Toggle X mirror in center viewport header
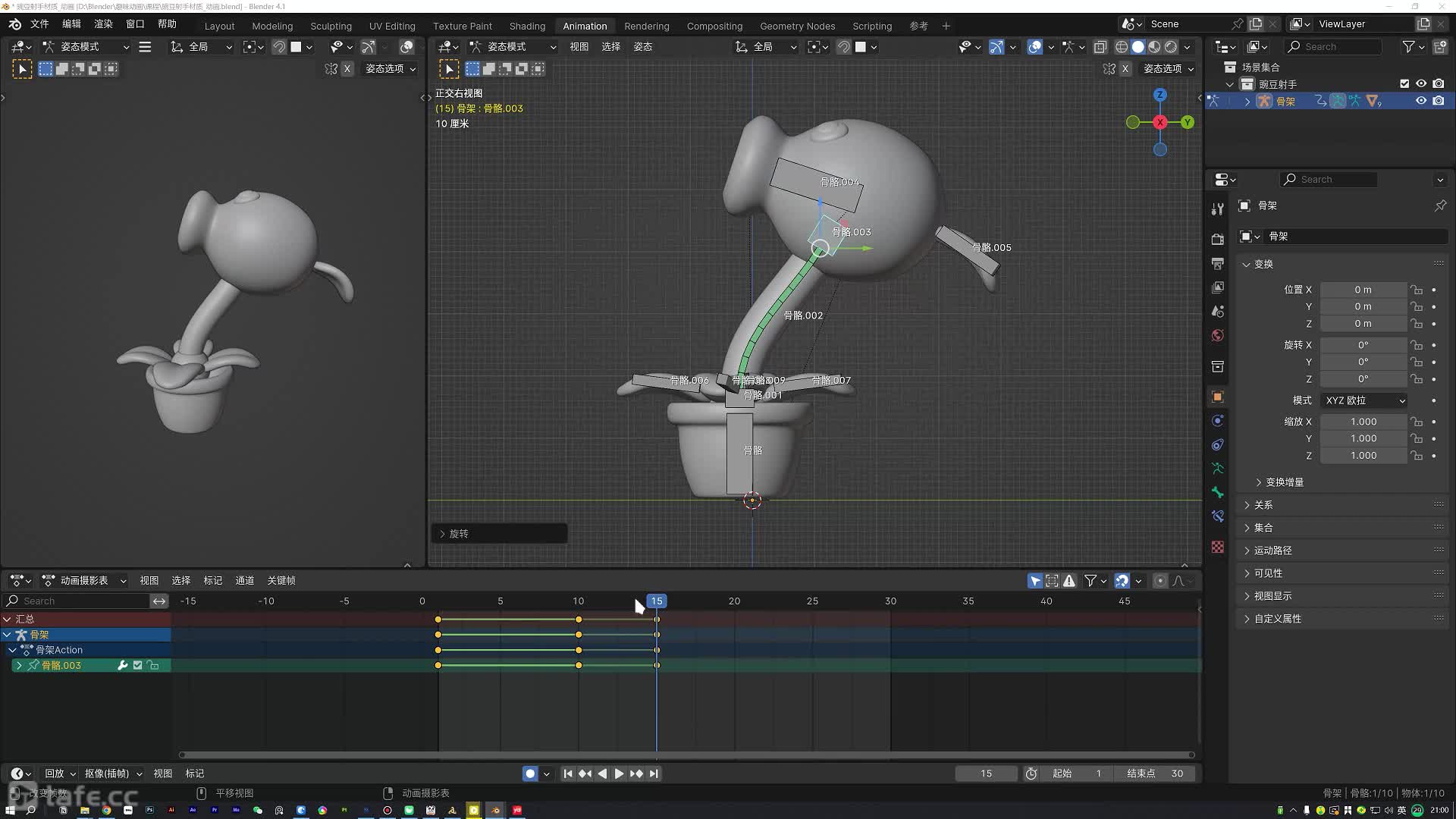Image resolution: width=1456 pixels, height=819 pixels. pos(1125,69)
